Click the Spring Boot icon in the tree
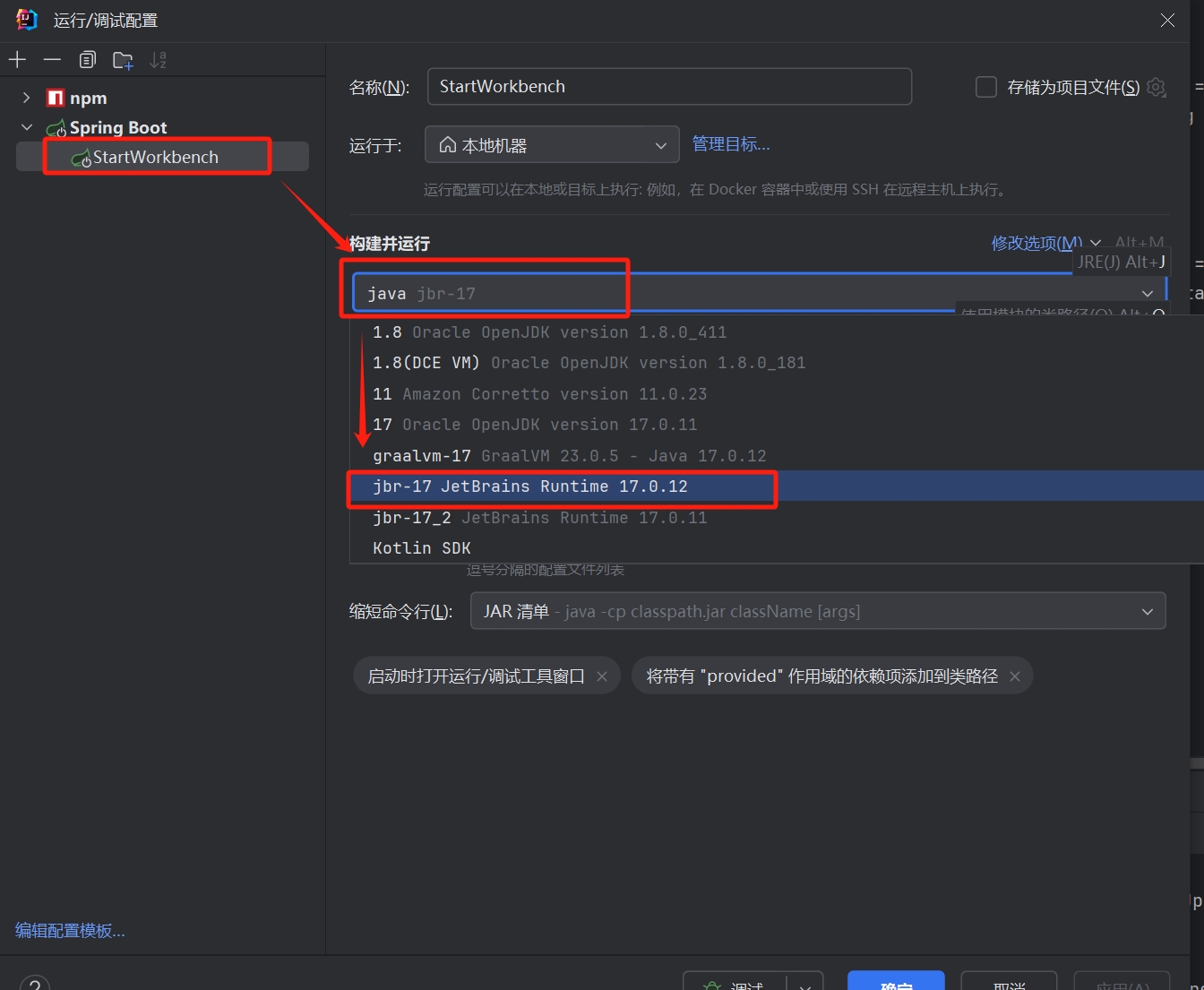 tap(56, 128)
